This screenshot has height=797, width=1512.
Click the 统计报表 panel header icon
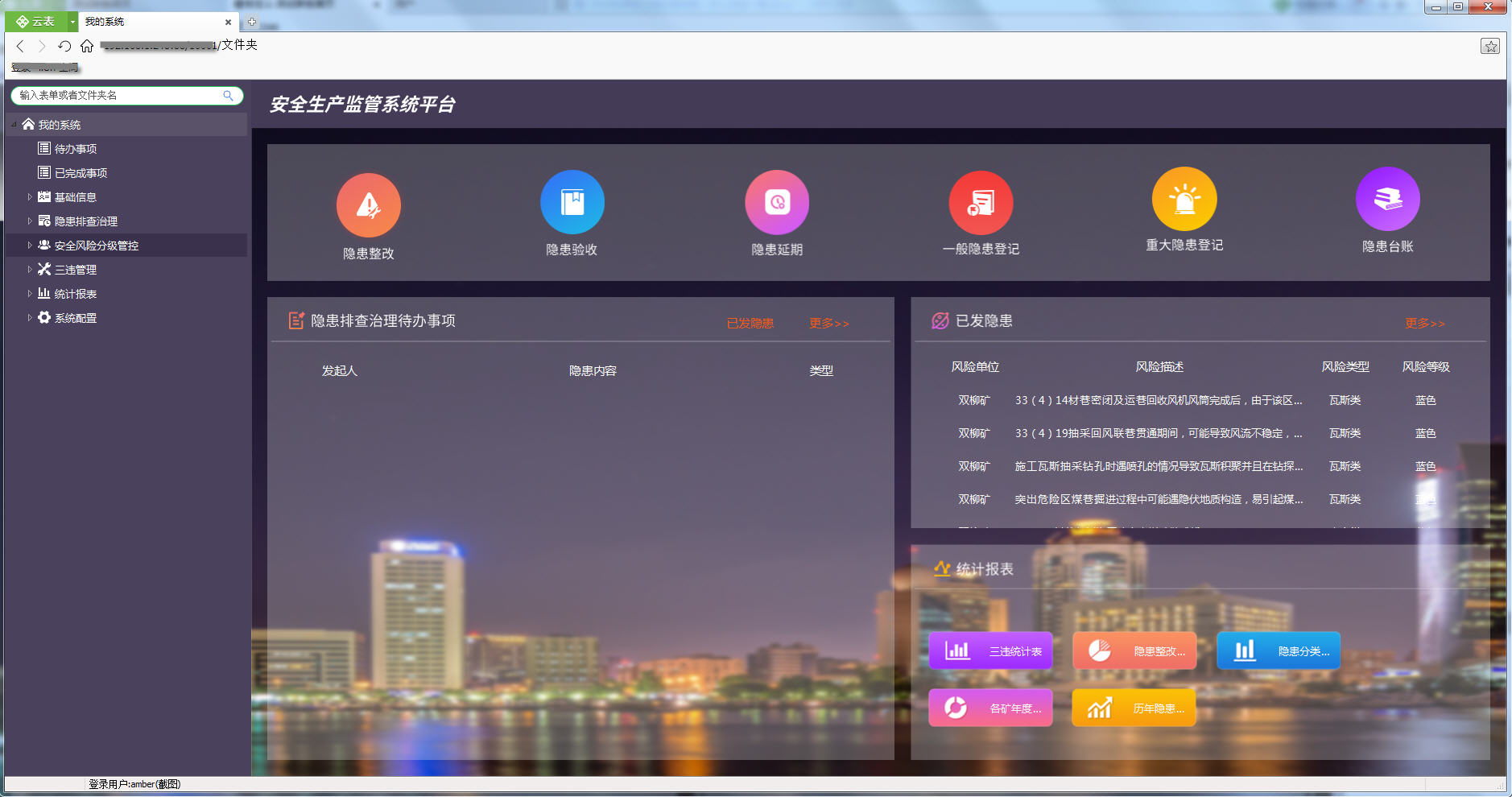point(940,568)
